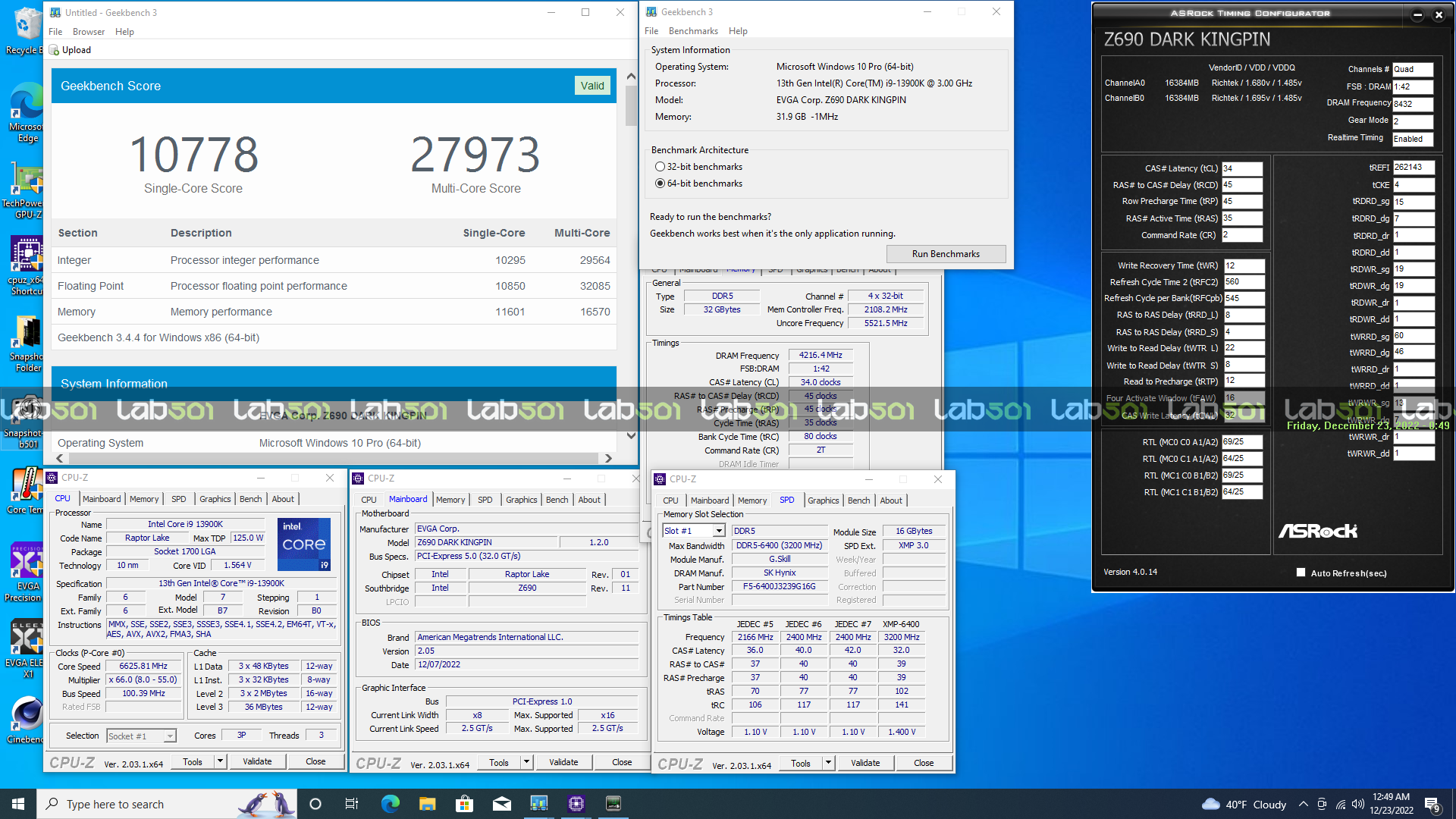Click the tREFI value field
Viewport: 1456px width, 819px height.
[x=1414, y=168]
